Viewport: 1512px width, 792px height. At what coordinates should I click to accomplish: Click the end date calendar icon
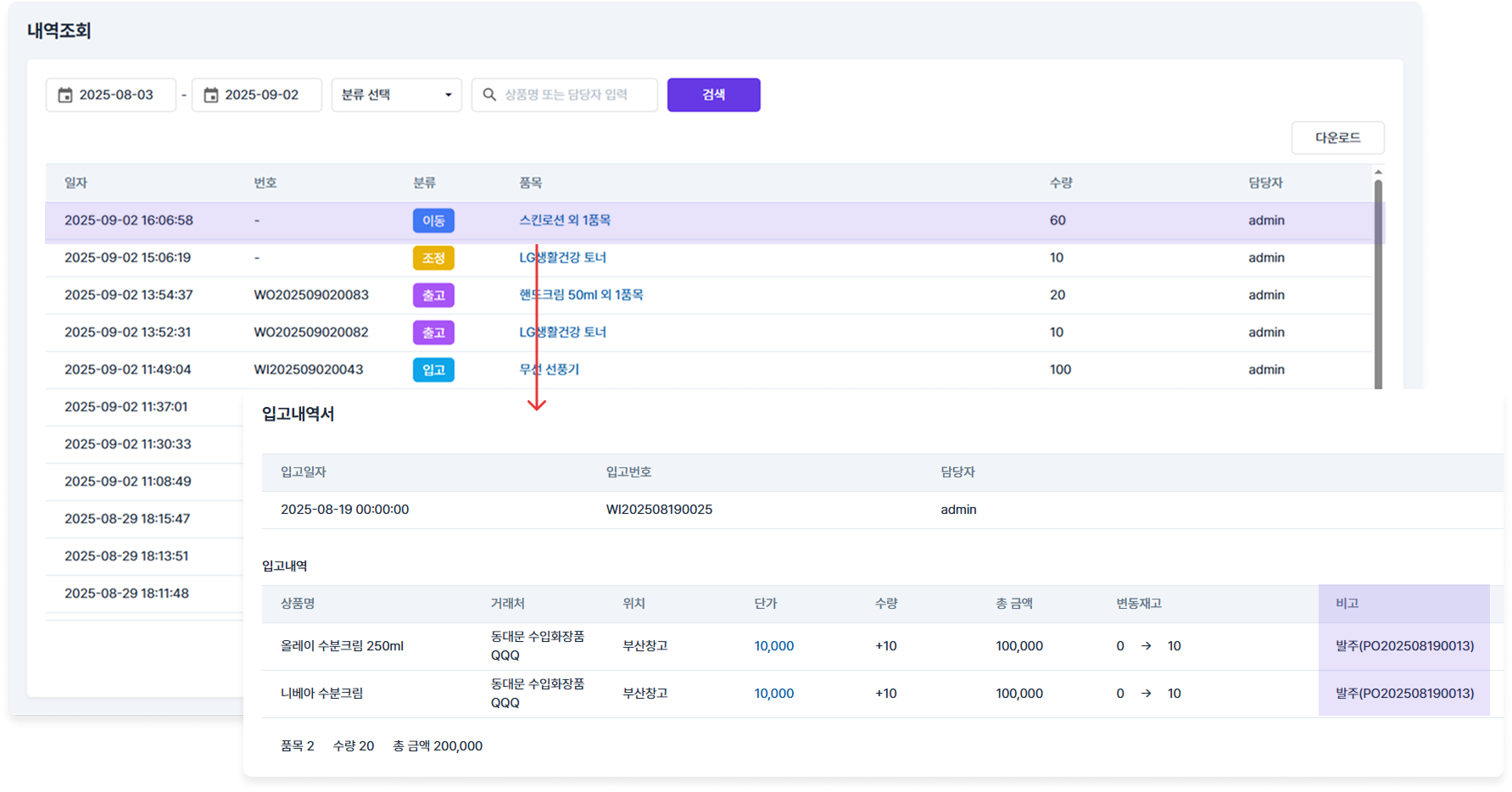pyautogui.click(x=211, y=95)
